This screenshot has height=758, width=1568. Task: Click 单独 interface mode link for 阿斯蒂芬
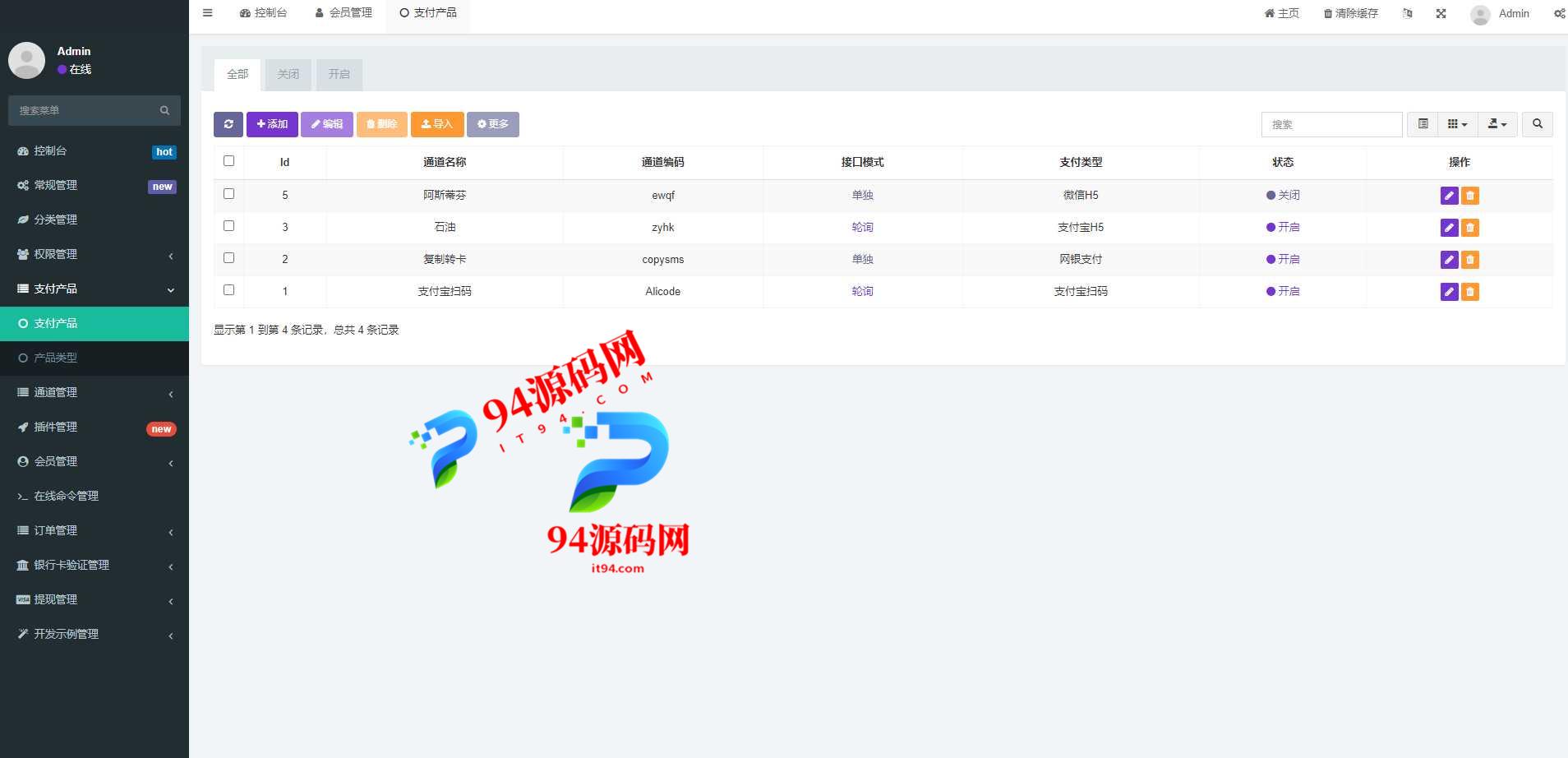pyautogui.click(x=862, y=196)
